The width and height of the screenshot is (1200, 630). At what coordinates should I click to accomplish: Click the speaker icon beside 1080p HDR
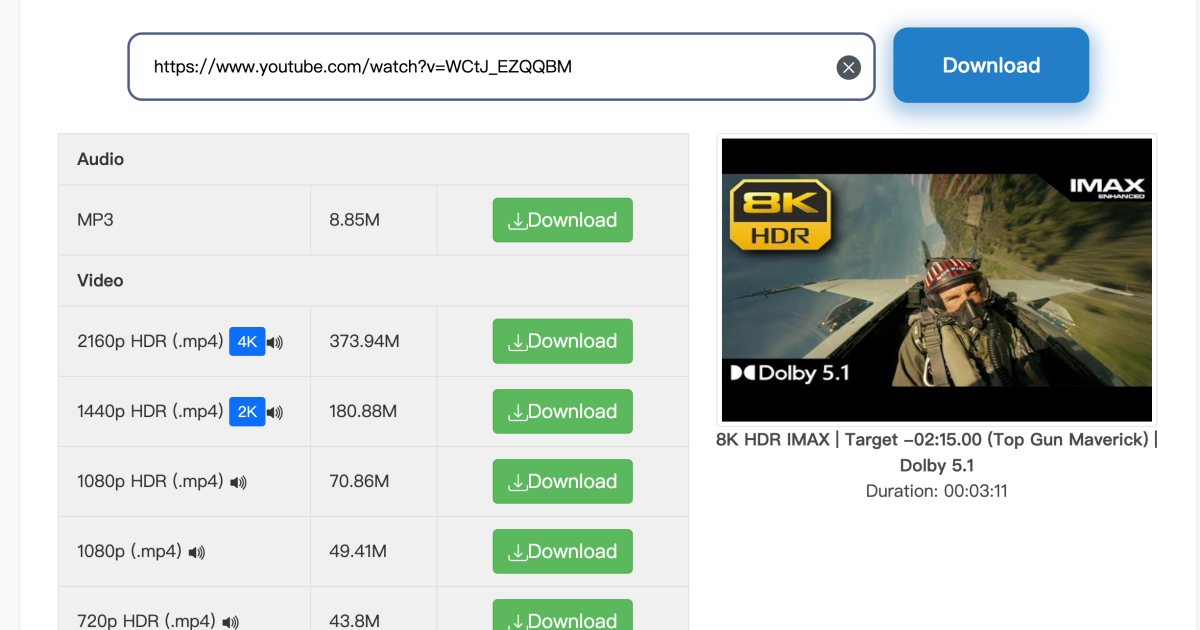[x=238, y=483]
